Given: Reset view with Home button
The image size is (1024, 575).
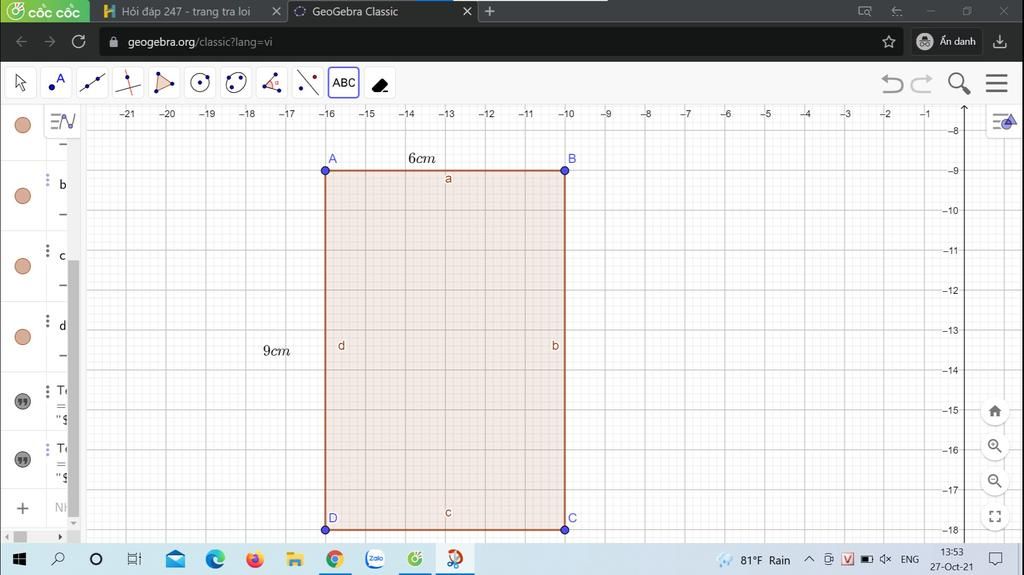Looking at the screenshot, I should (x=995, y=411).
